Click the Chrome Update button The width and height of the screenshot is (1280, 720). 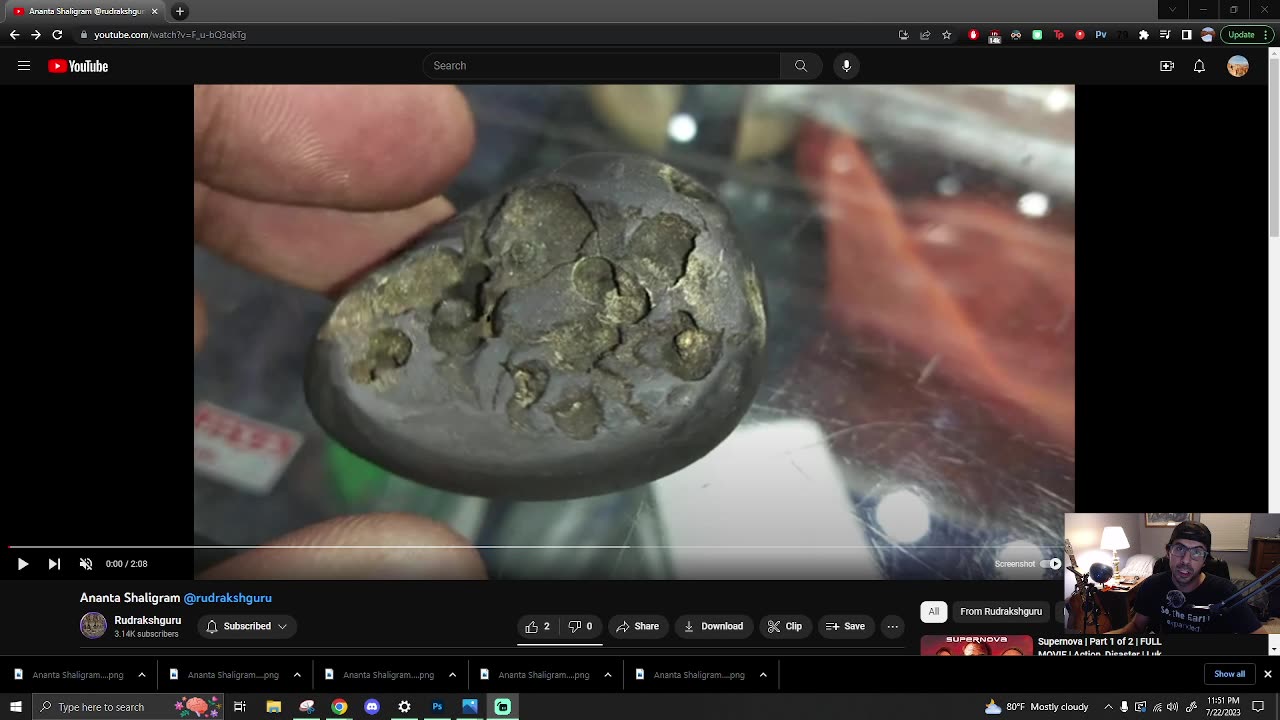click(x=1247, y=35)
